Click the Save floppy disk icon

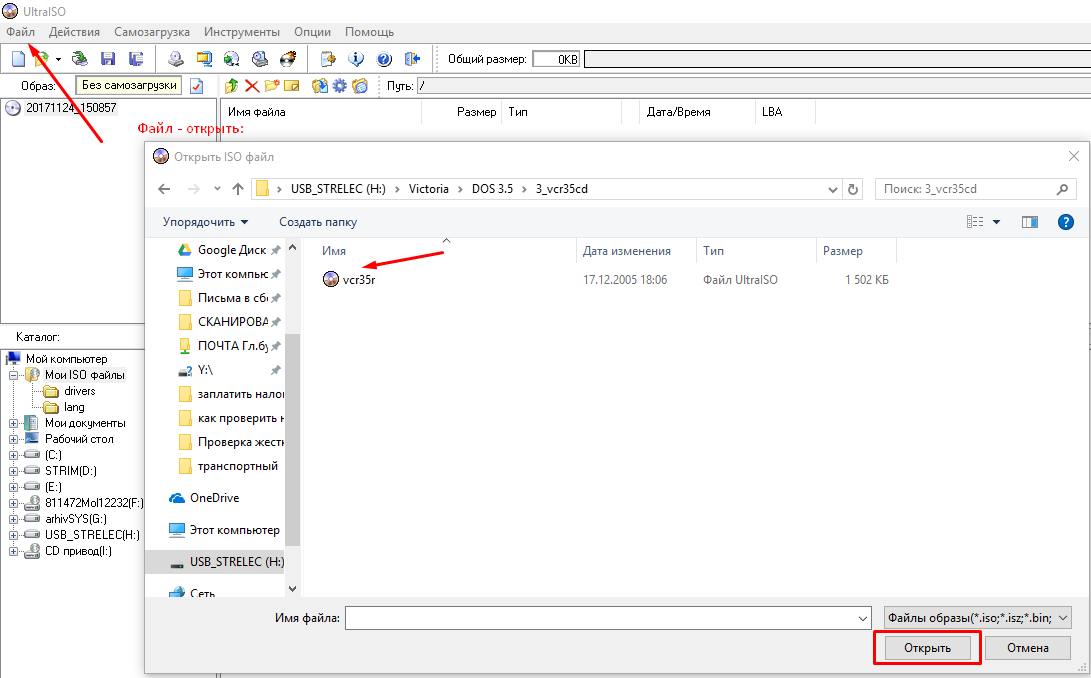pos(107,59)
